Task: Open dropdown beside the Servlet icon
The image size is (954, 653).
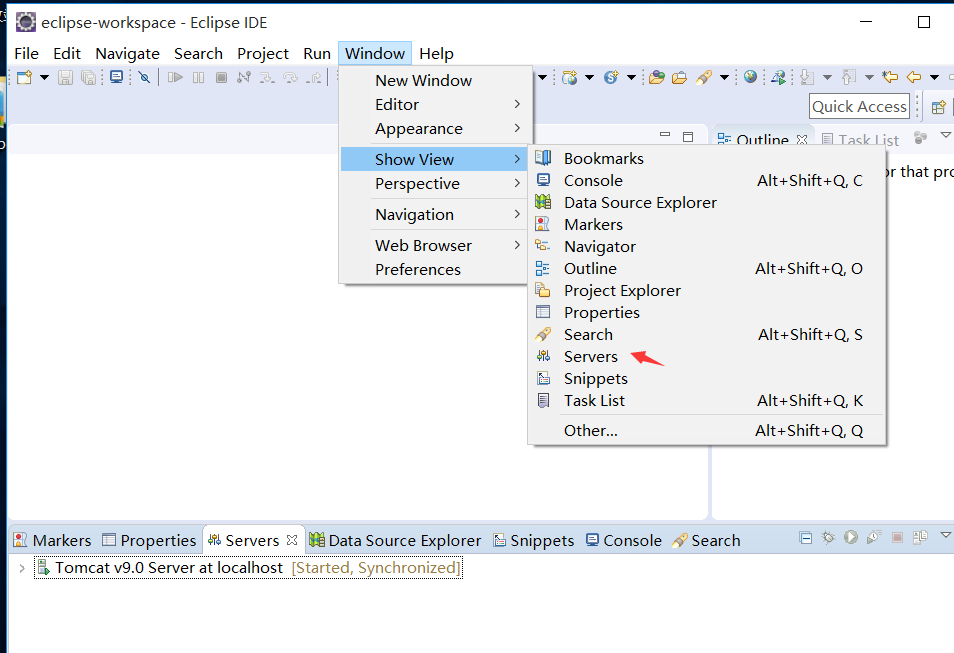Action: pos(631,77)
